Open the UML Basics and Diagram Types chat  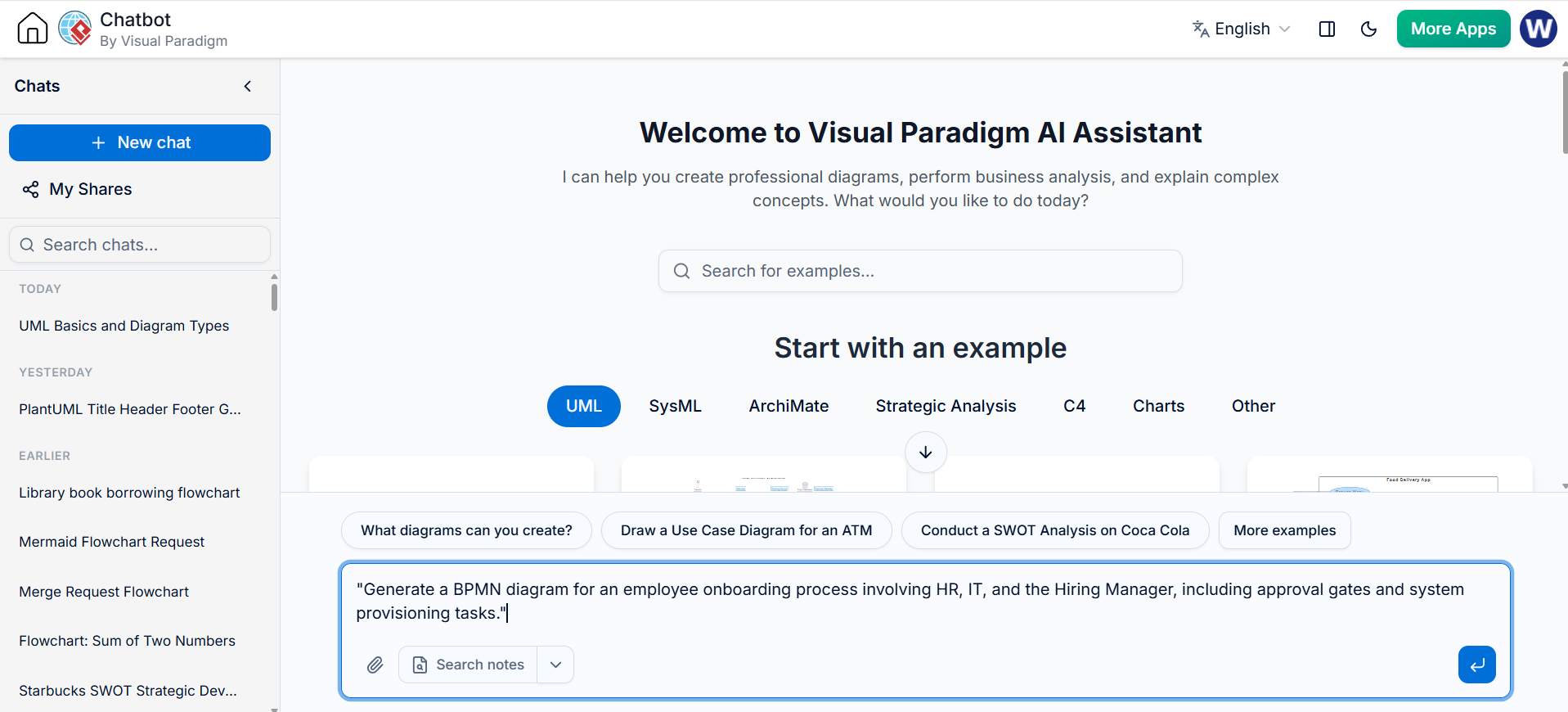[x=124, y=326]
